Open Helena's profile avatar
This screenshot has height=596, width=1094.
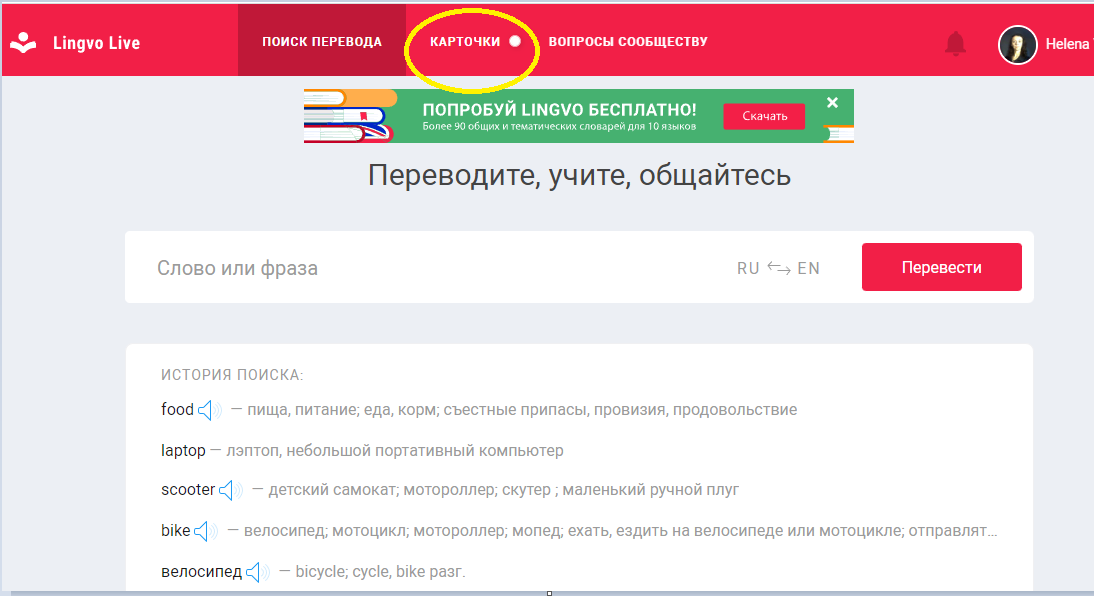pos(1017,45)
